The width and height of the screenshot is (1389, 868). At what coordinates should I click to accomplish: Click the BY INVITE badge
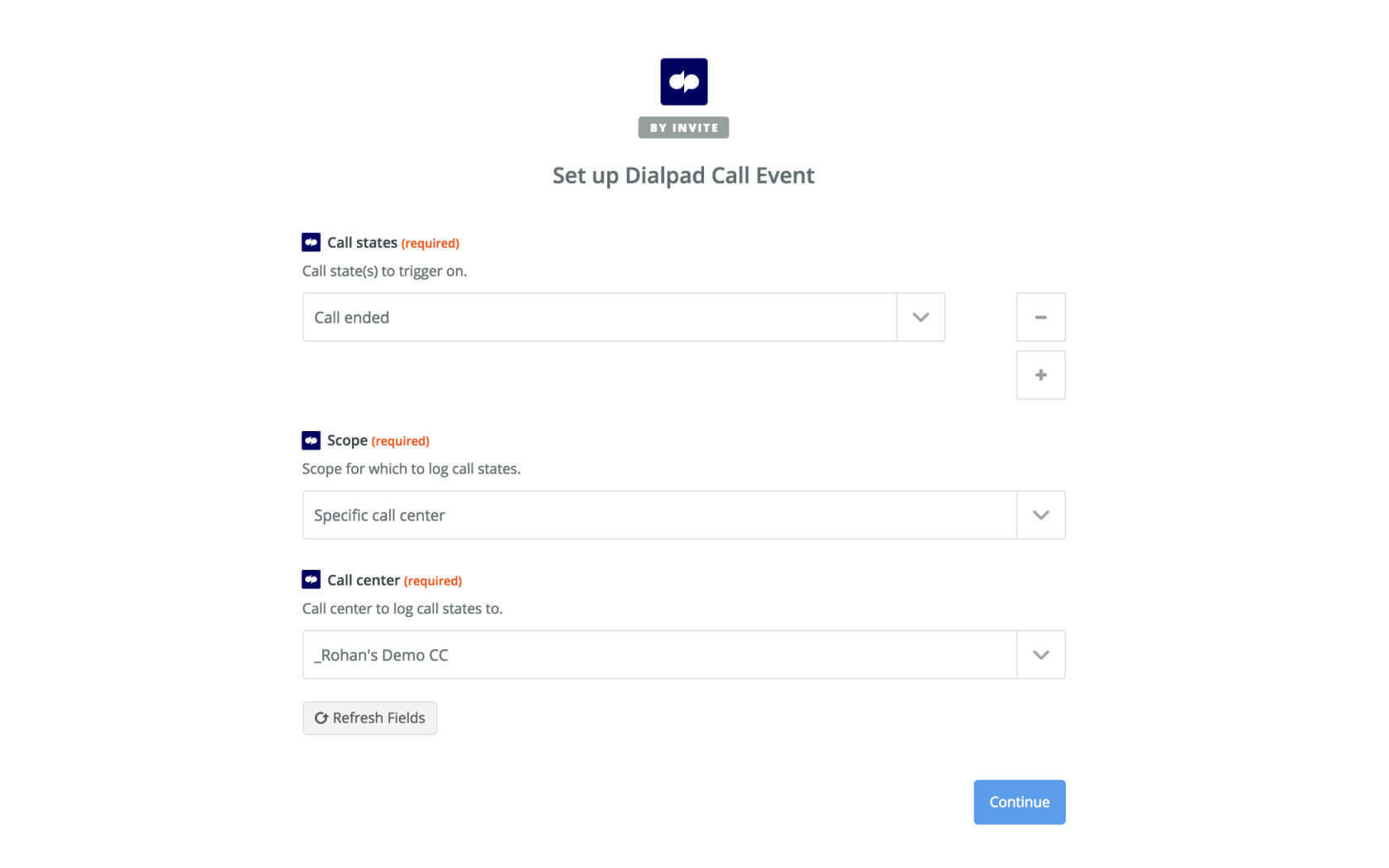pyautogui.click(x=683, y=127)
